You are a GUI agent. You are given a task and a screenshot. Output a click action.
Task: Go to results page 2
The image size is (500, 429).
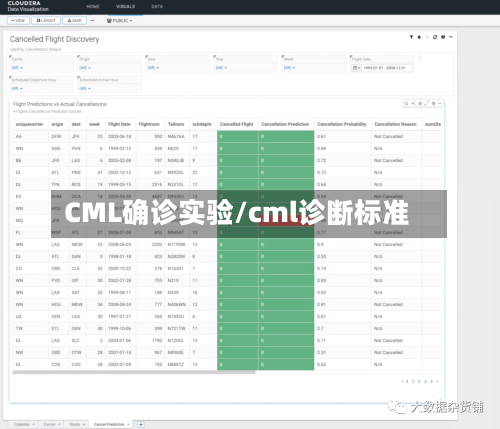pos(413,381)
